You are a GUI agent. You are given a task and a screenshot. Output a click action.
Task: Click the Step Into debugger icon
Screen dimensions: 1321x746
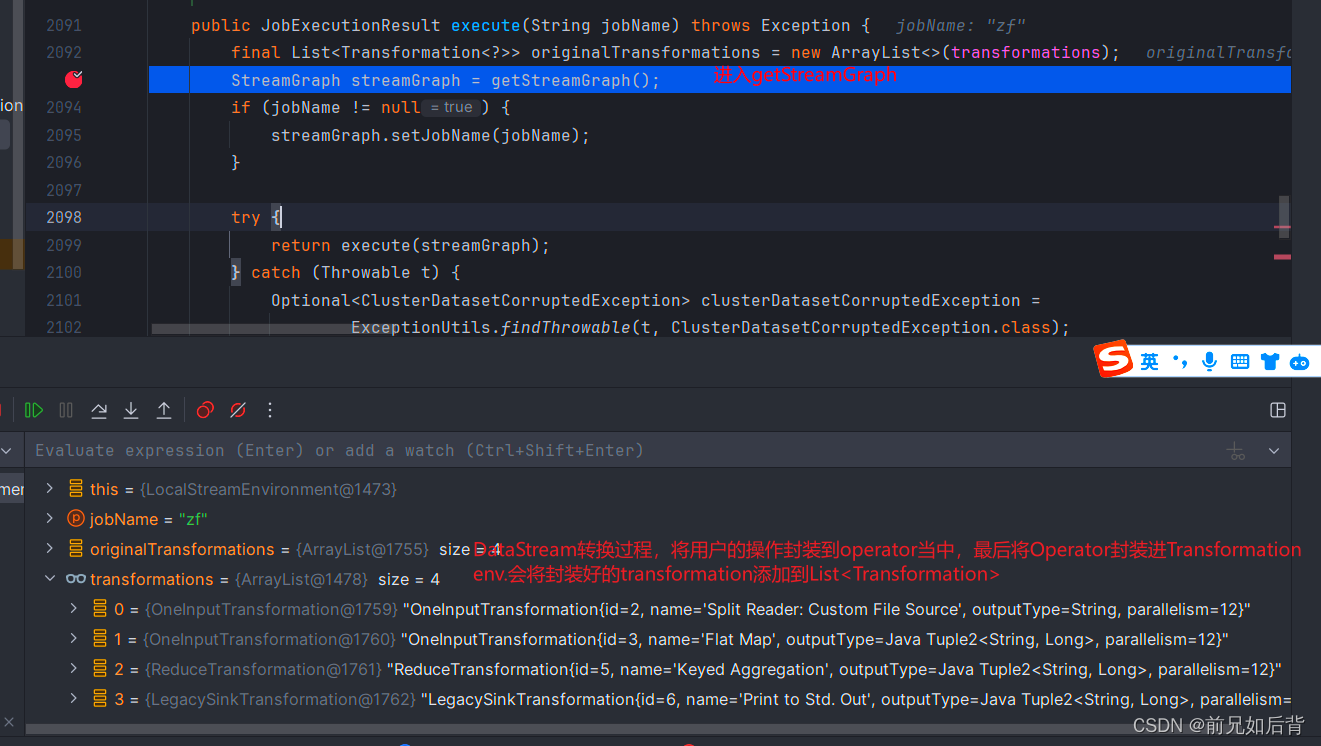131,410
